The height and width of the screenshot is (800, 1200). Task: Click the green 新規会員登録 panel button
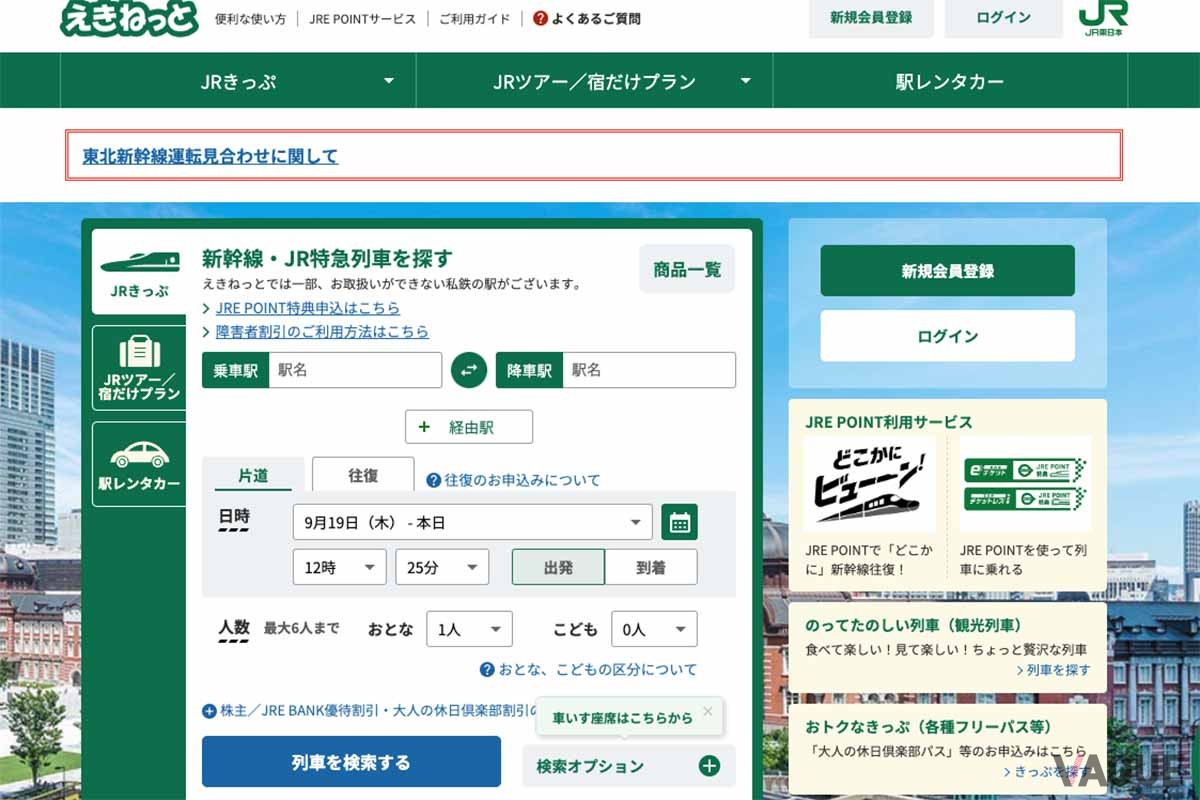tap(948, 271)
